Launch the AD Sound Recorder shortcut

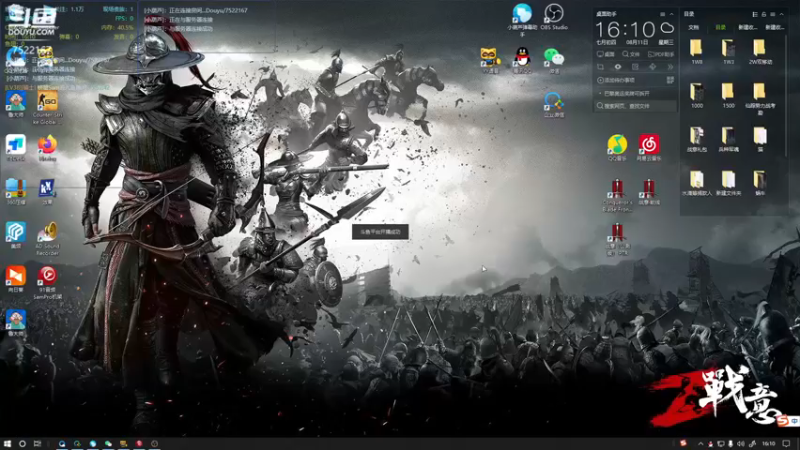point(47,232)
